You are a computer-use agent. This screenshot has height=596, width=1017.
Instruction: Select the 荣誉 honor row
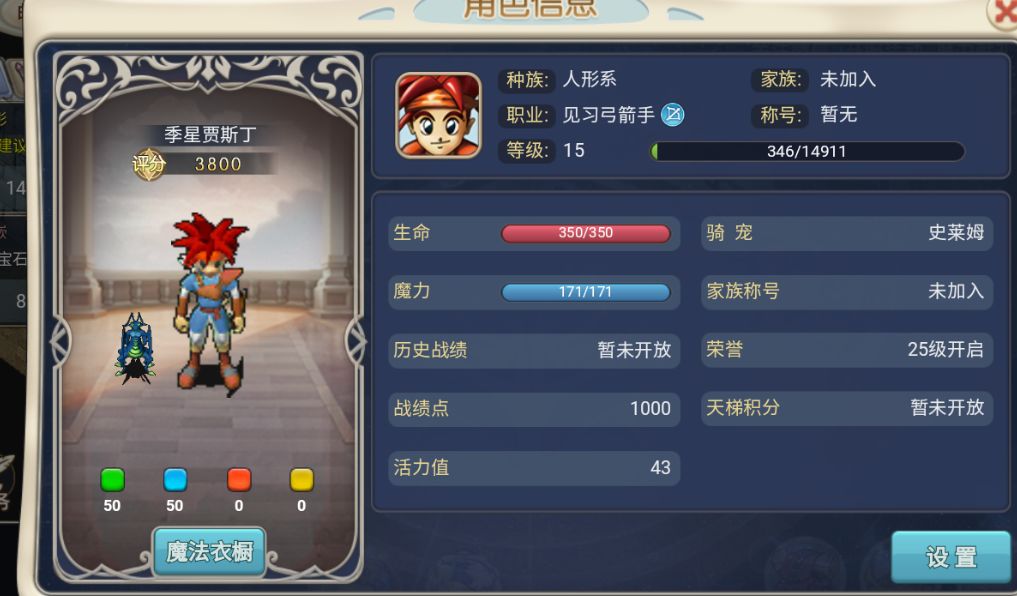[846, 350]
